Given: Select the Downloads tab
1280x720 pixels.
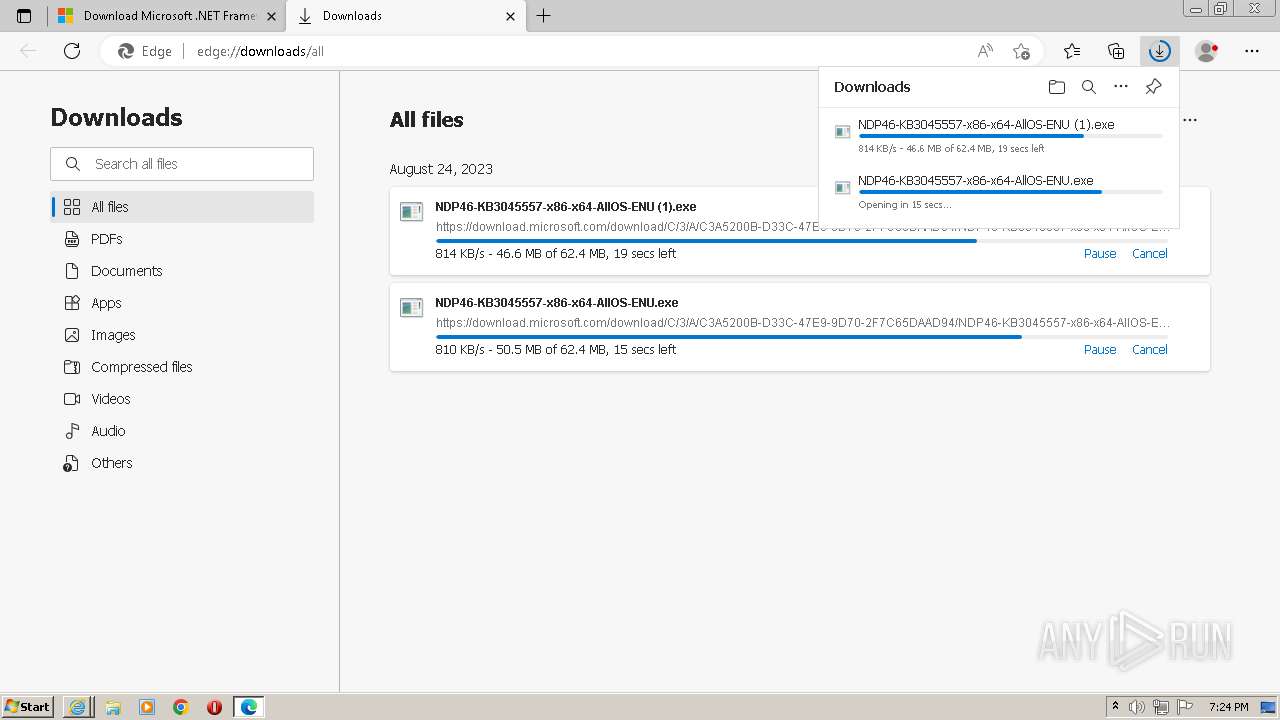Looking at the screenshot, I should (x=407, y=16).
